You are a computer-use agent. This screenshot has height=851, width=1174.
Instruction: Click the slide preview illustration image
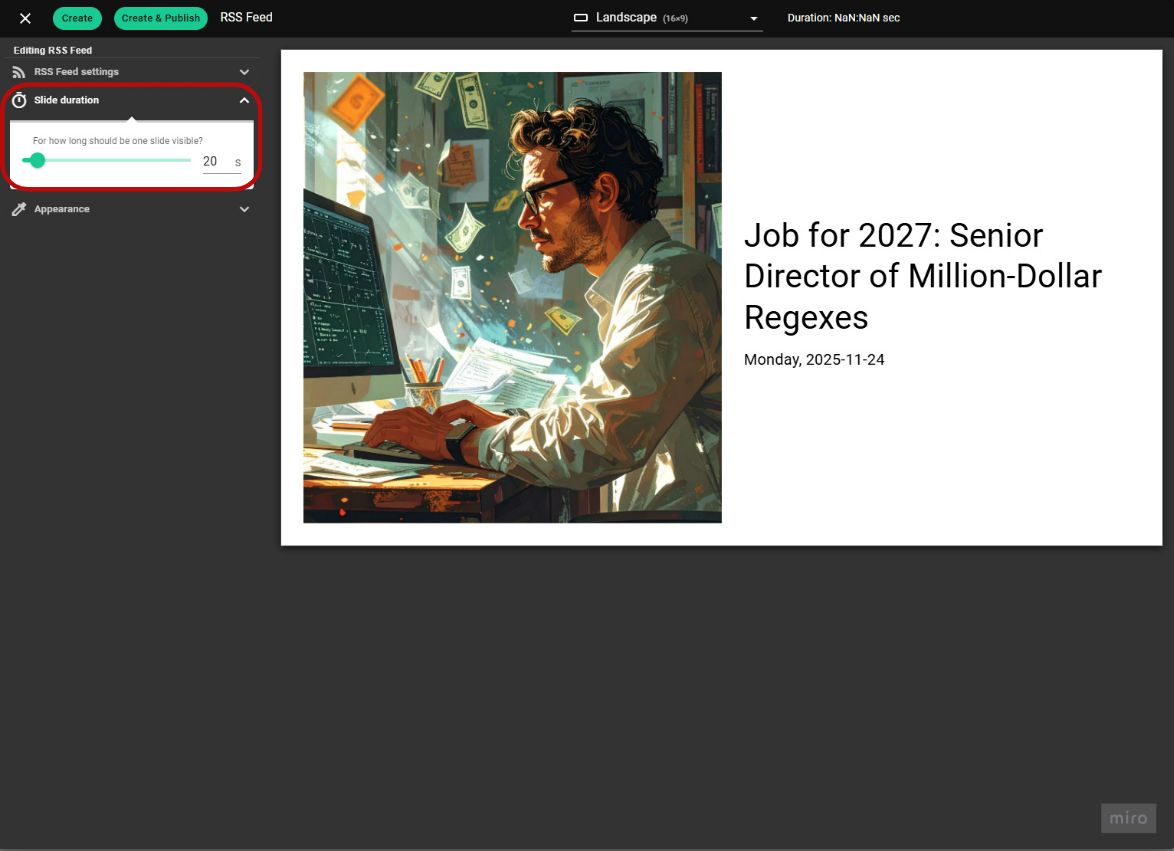point(512,297)
